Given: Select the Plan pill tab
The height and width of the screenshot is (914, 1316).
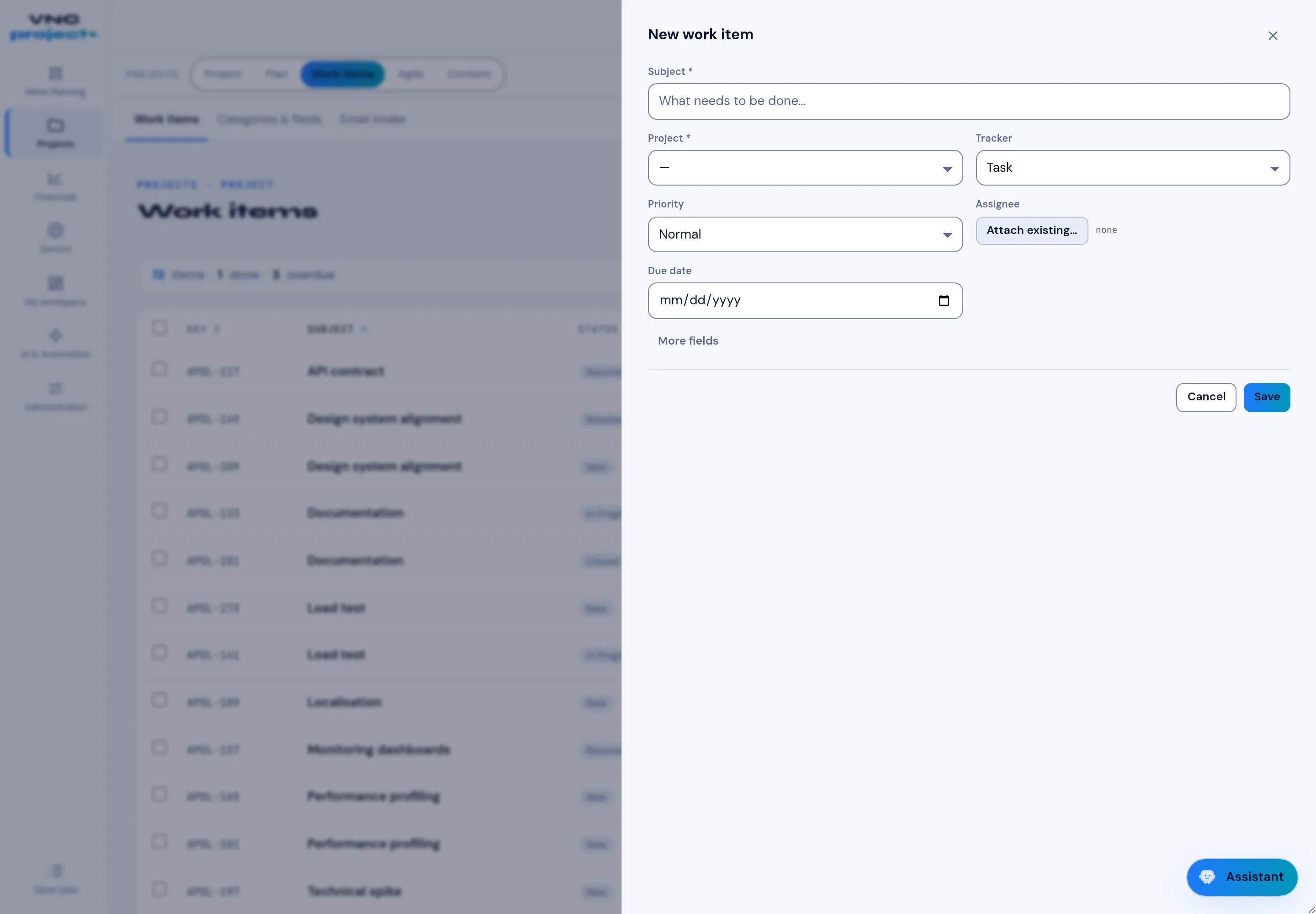Looking at the screenshot, I should [x=276, y=74].
